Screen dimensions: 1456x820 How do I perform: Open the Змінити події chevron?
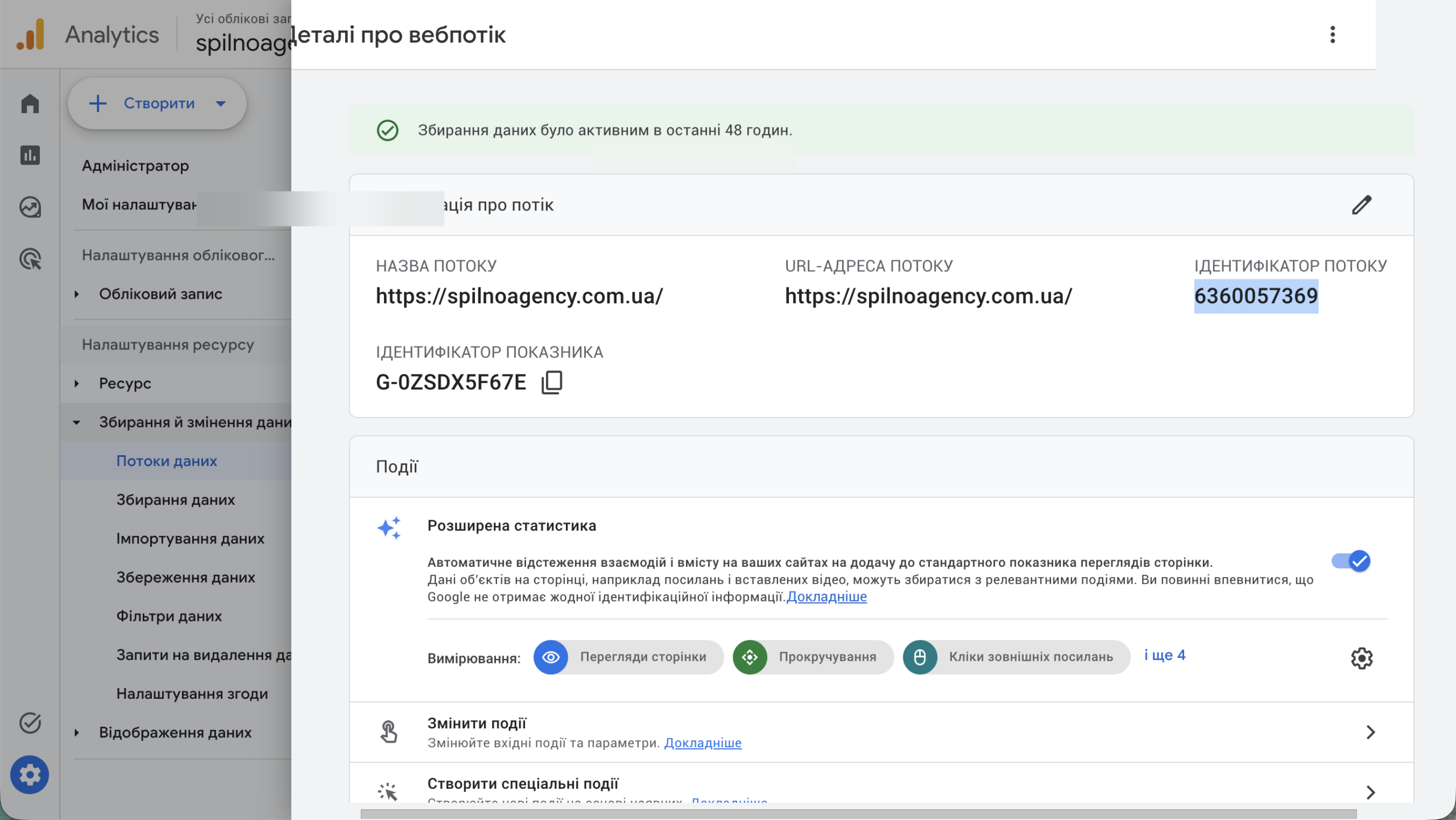(x=1371, y=732)
